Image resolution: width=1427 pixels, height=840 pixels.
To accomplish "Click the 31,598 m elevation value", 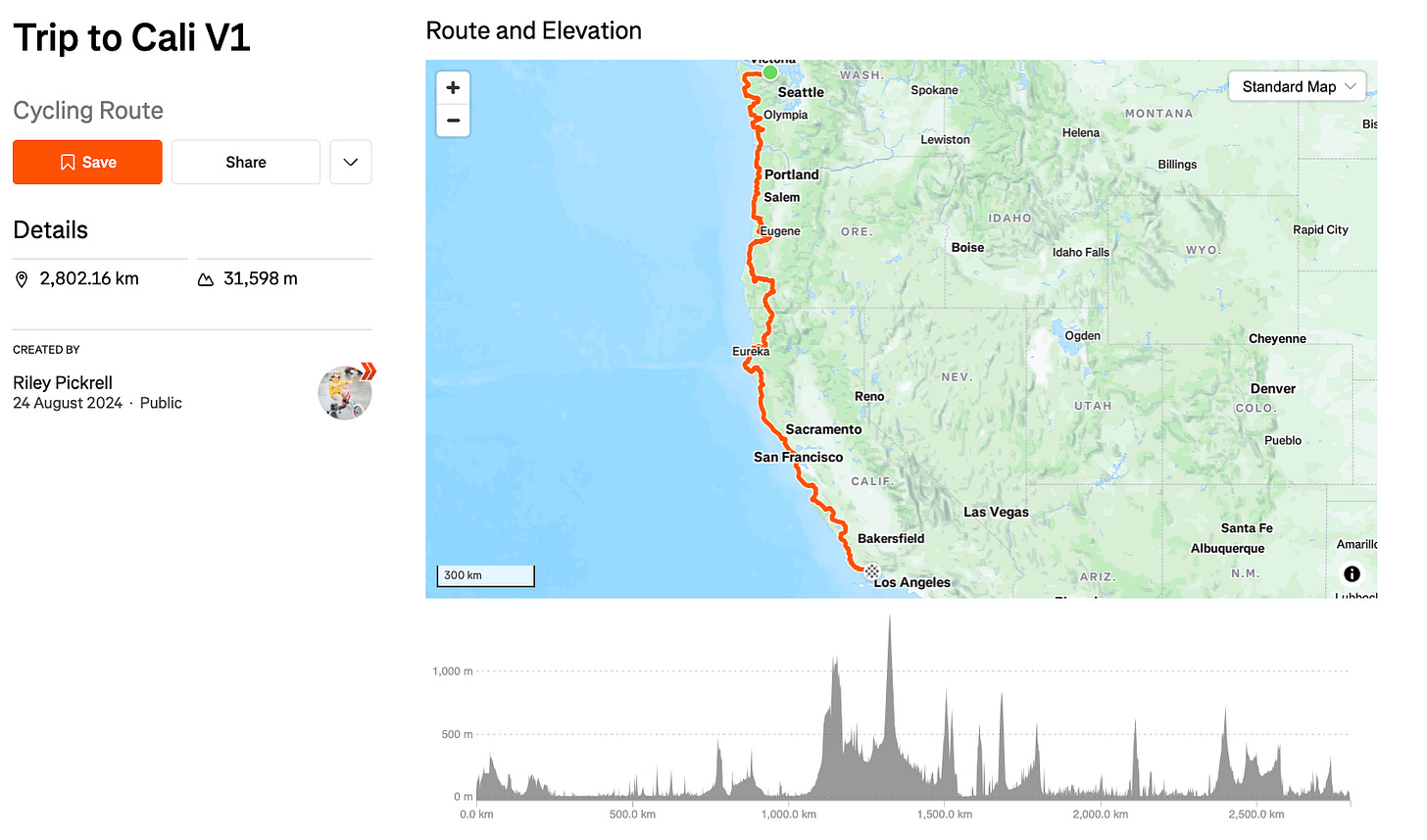I will point(261,278).
